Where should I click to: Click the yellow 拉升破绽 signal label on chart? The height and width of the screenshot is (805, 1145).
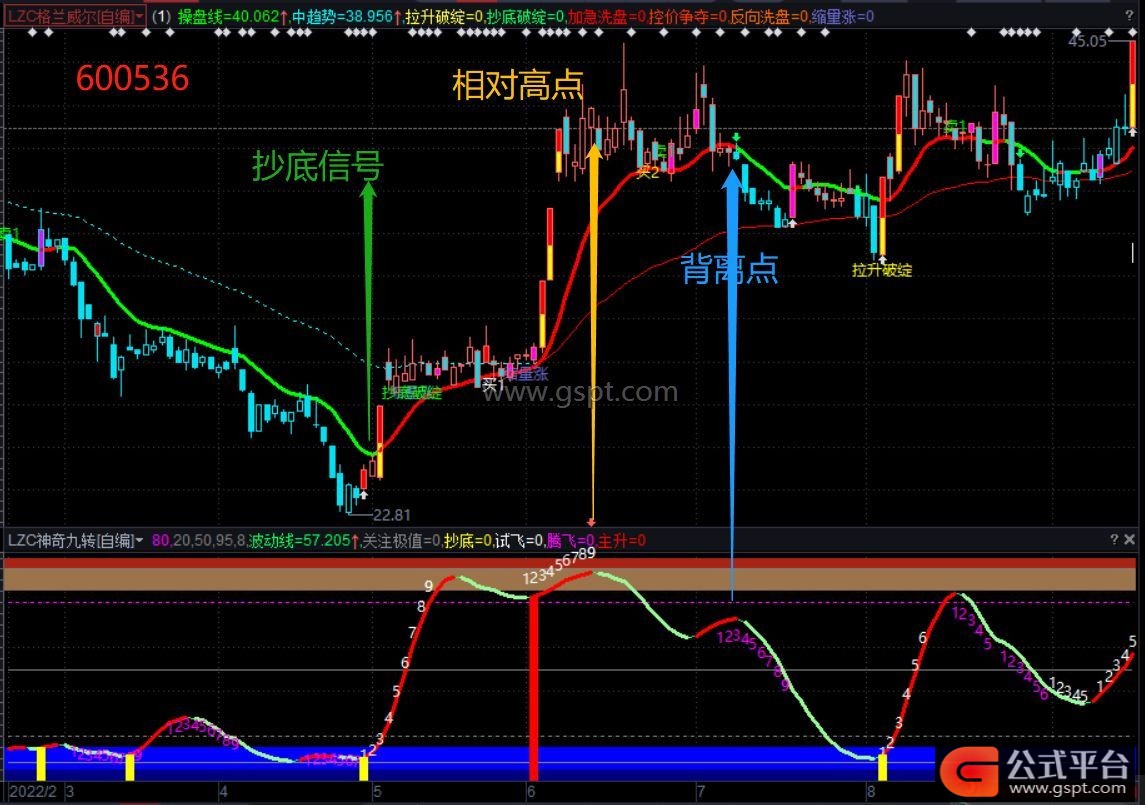(x=882, y=270)
